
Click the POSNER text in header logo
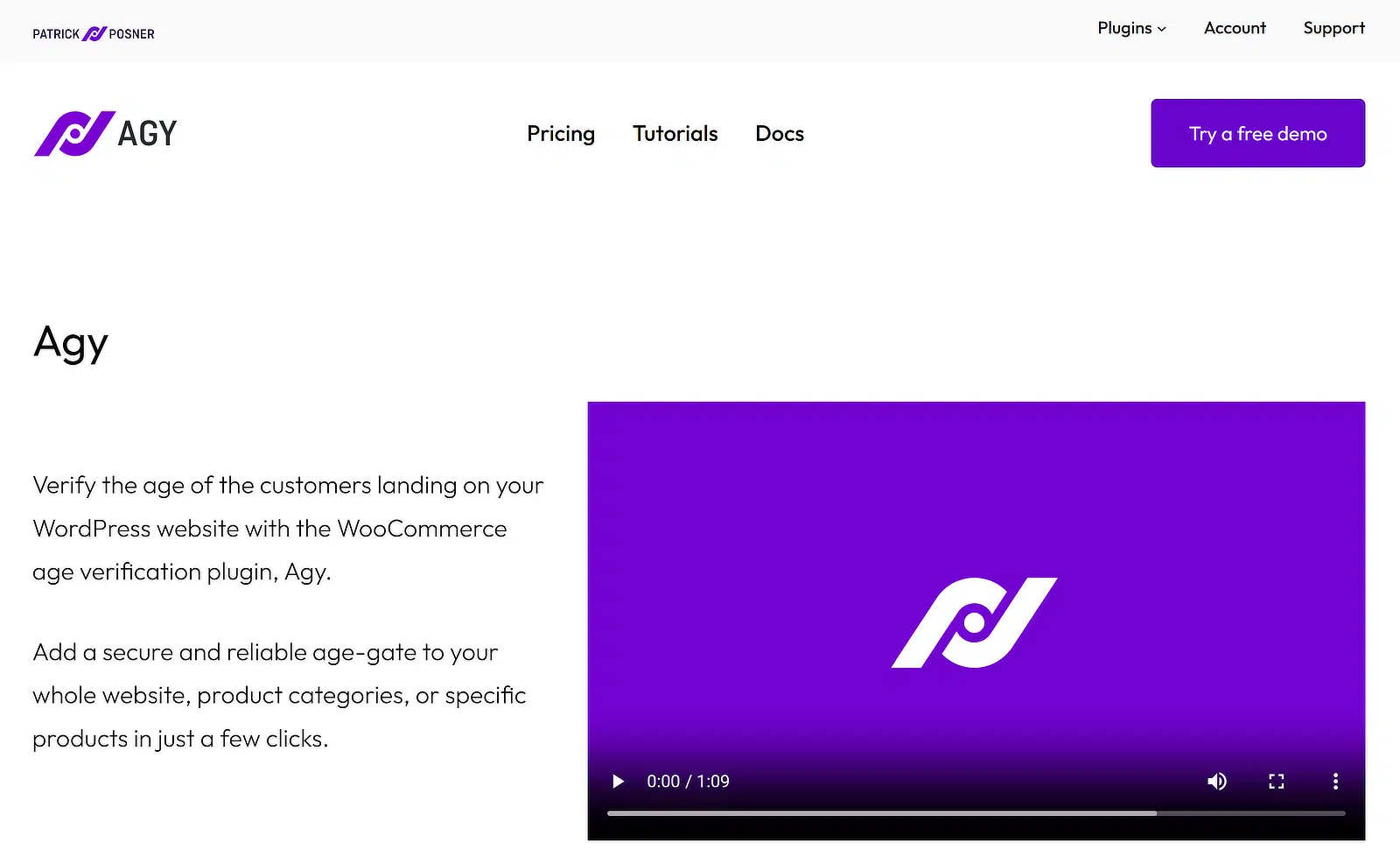132,34
